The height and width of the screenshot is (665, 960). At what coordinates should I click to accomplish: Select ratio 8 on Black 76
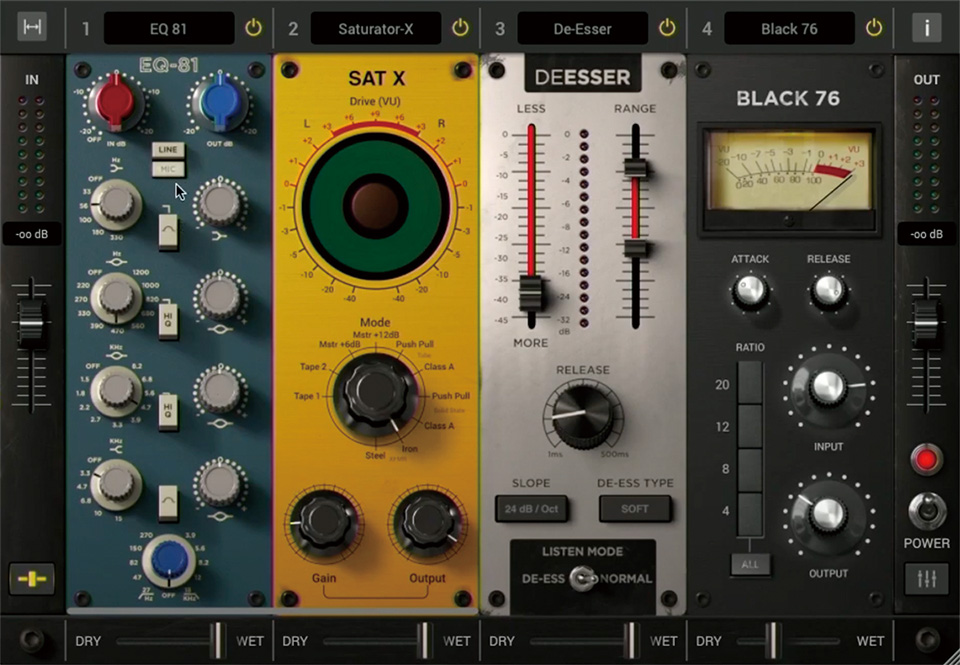pyautogui.click(x=749, y=470)
